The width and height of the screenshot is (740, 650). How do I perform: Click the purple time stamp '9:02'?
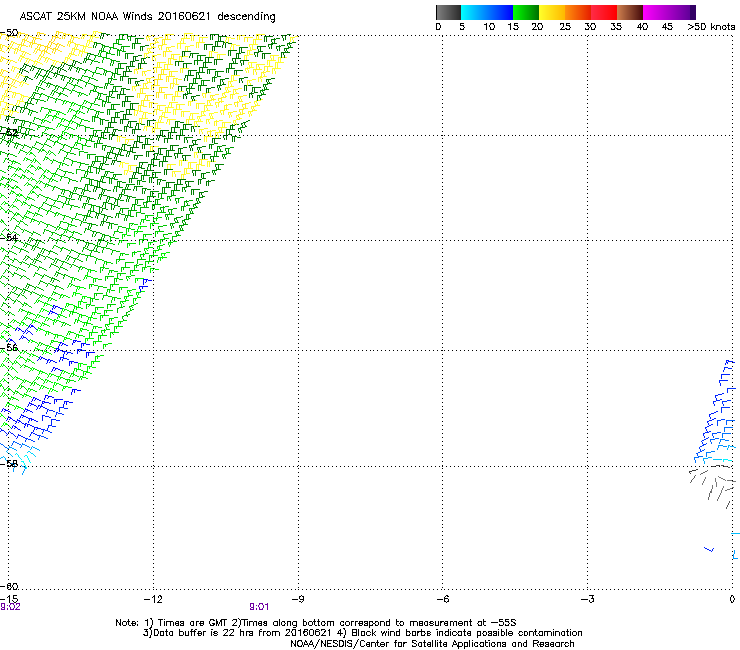(10, 607)
